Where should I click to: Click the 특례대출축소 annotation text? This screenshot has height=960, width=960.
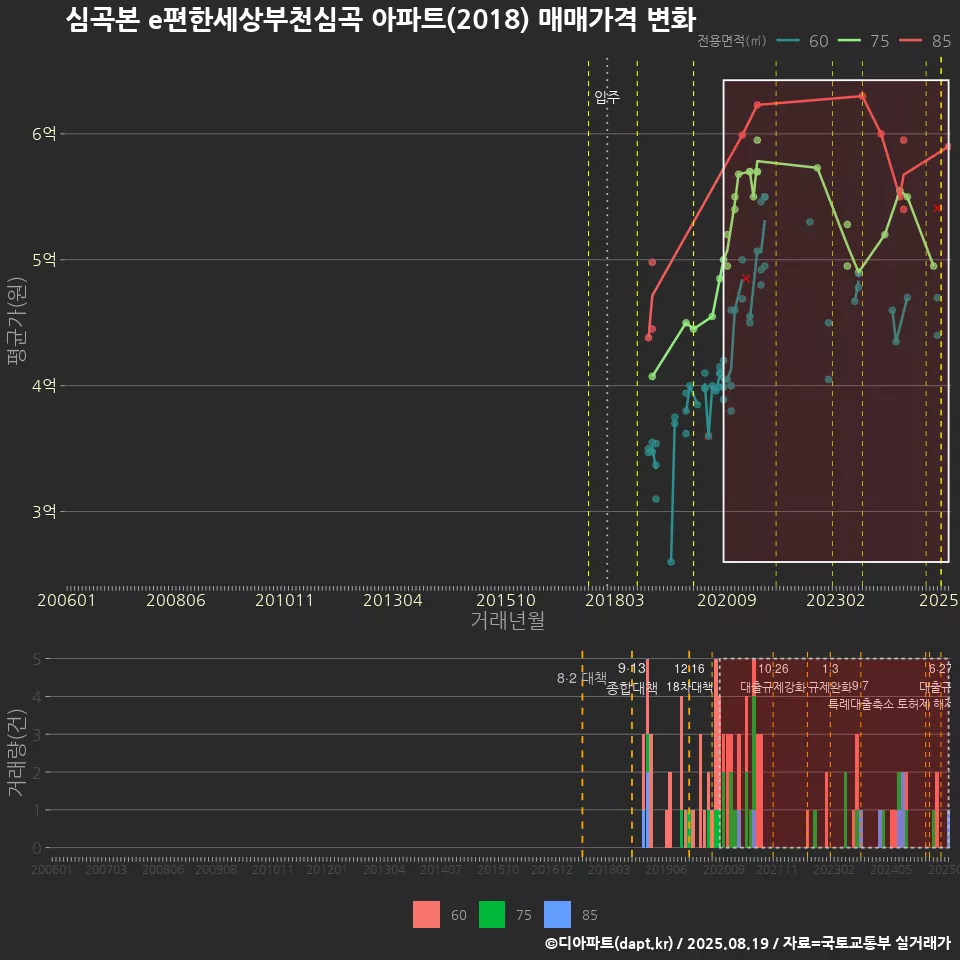point(862,703)
